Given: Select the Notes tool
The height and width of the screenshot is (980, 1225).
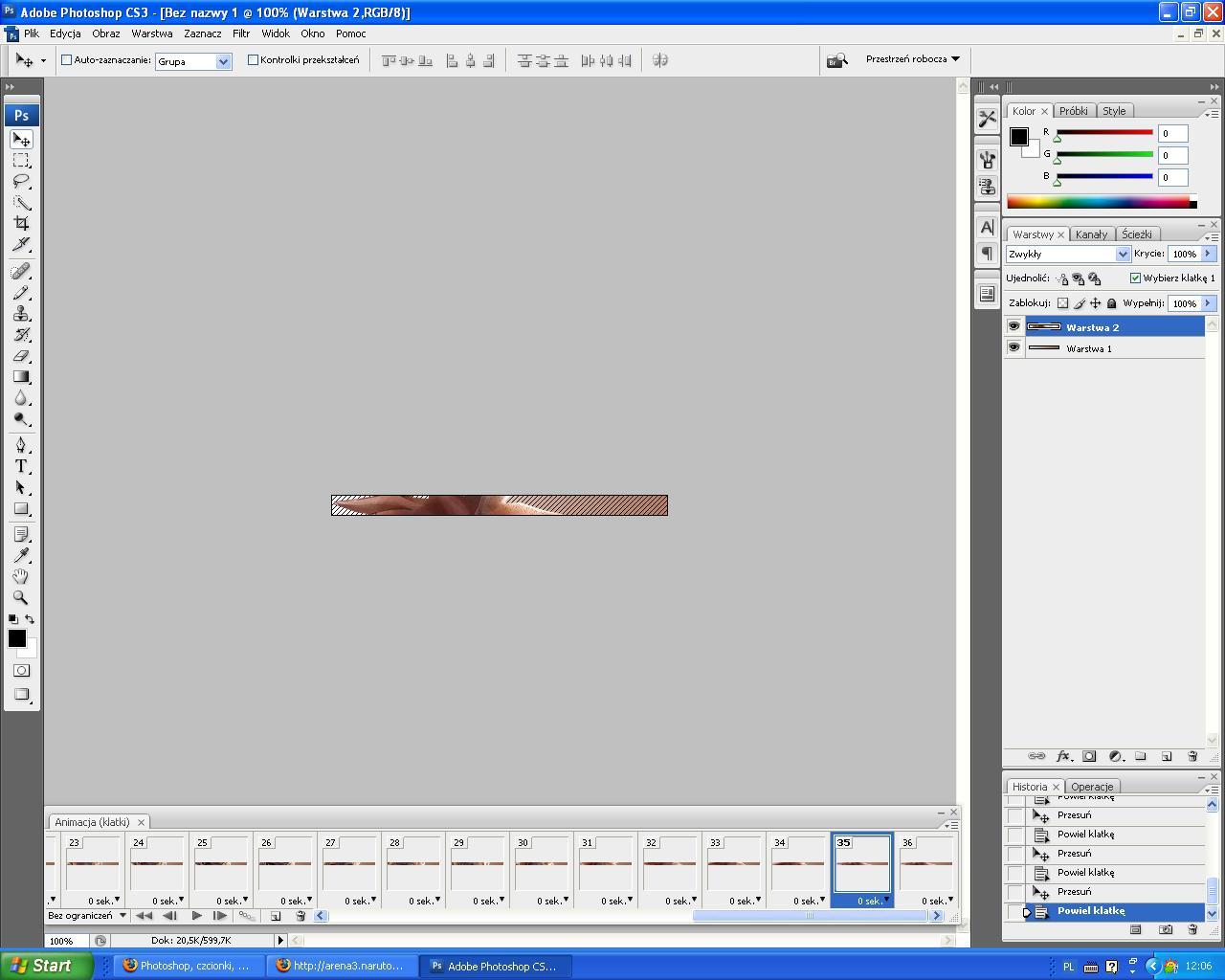Looking at the screenshot, I should tap(21, 534).
